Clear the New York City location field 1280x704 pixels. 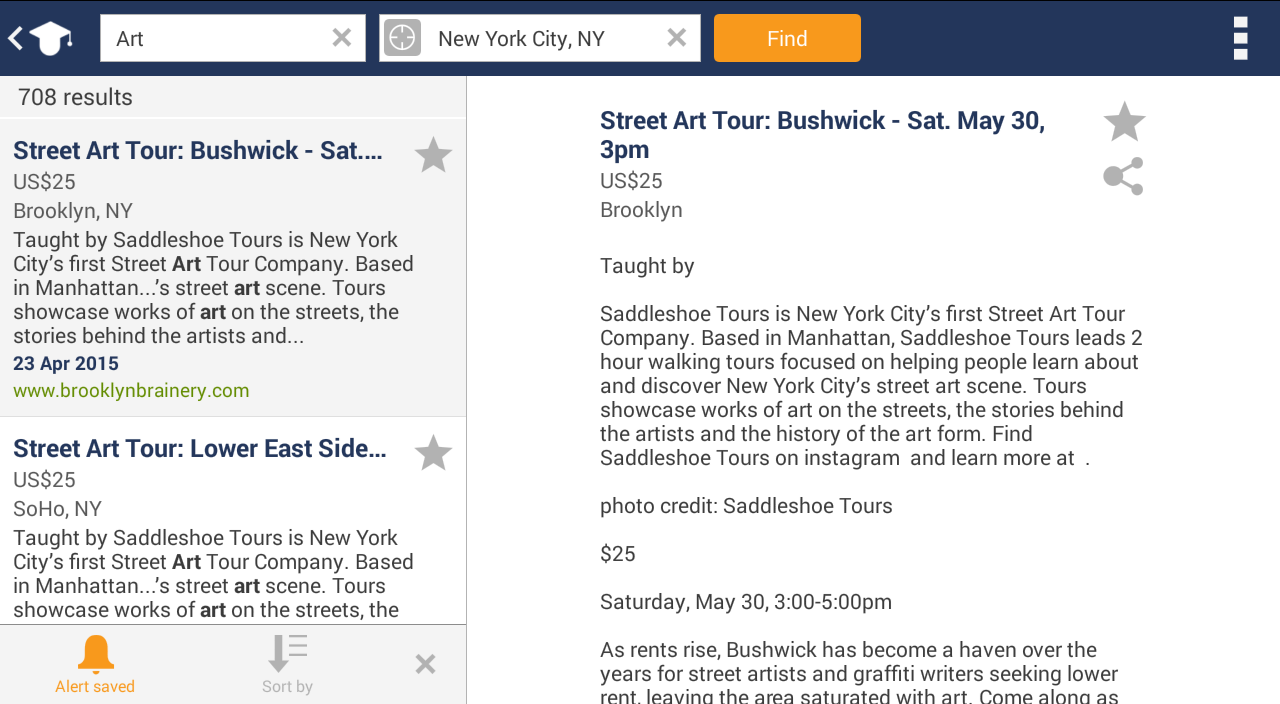pos(677,38)
